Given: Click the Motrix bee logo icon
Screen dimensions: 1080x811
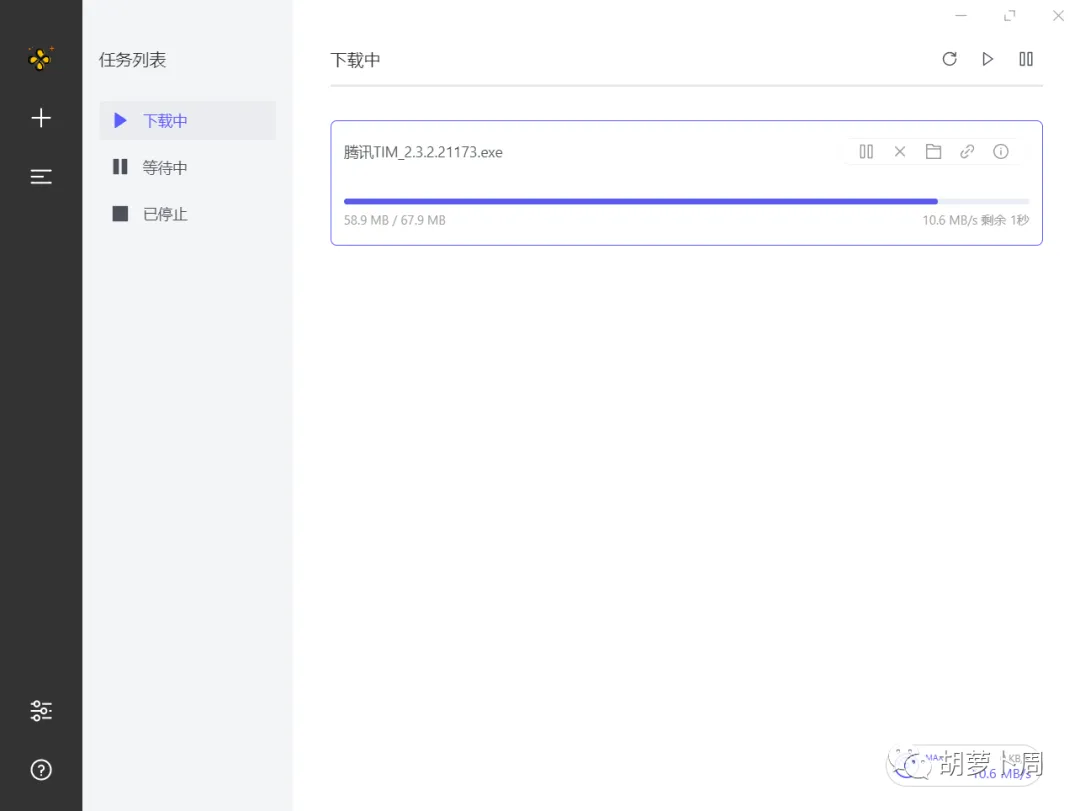Looking at the screenshot, I should click(x=41, y=59).
